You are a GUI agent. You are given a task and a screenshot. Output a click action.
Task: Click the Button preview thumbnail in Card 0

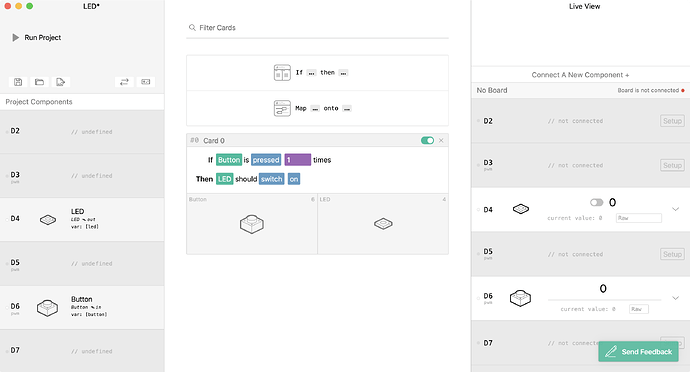252,224
